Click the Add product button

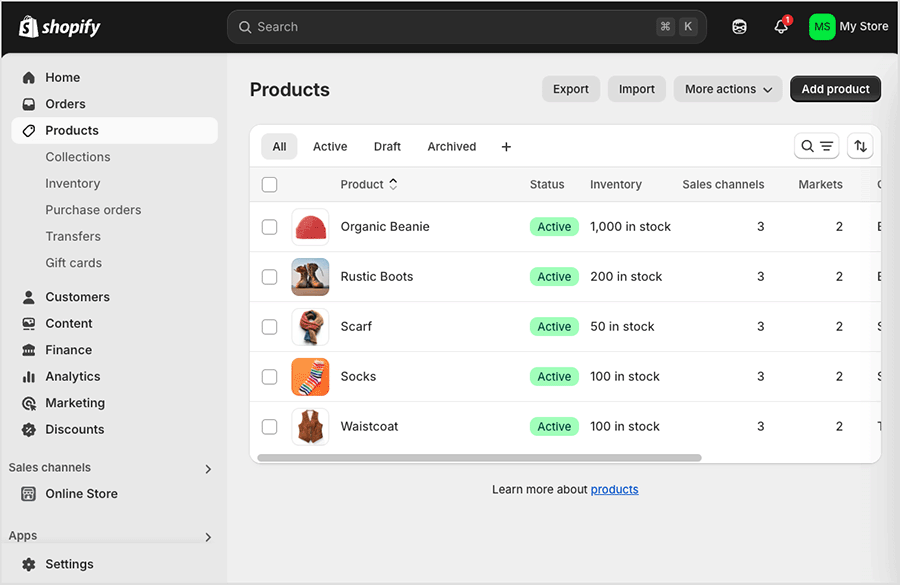tap(835, 89)
